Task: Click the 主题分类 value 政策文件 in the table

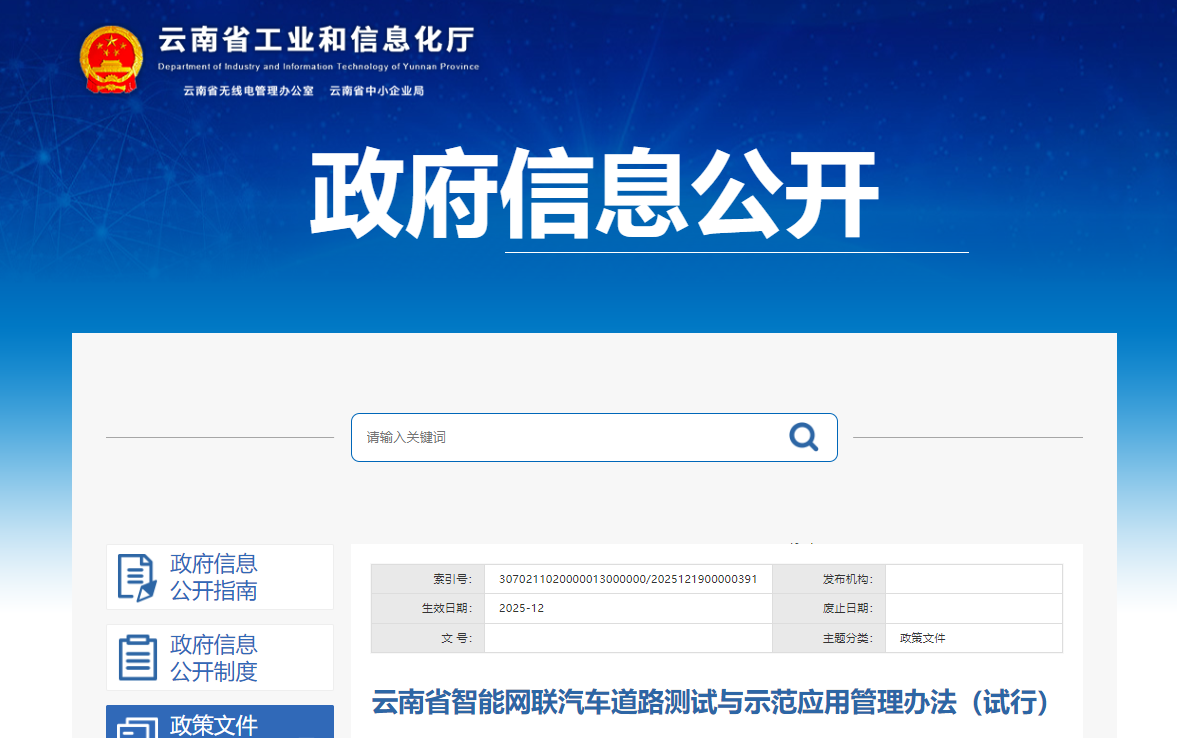Action: tap(922, 638)
